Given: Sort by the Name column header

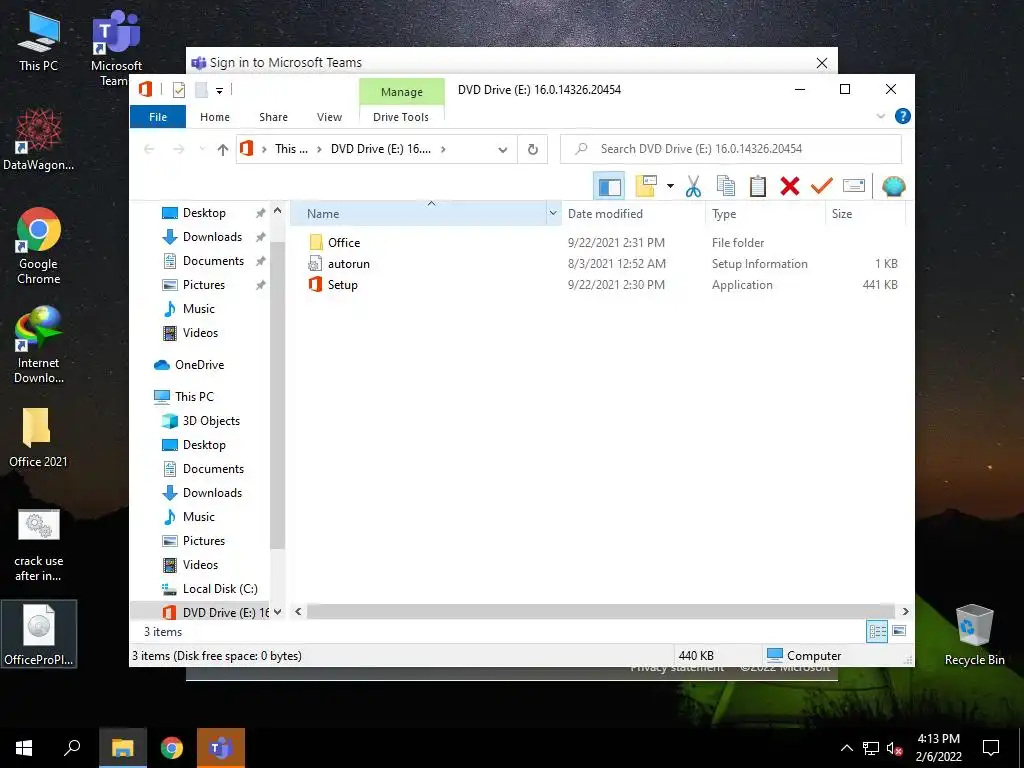Looking at the screenshot, I should click(418, 214).
